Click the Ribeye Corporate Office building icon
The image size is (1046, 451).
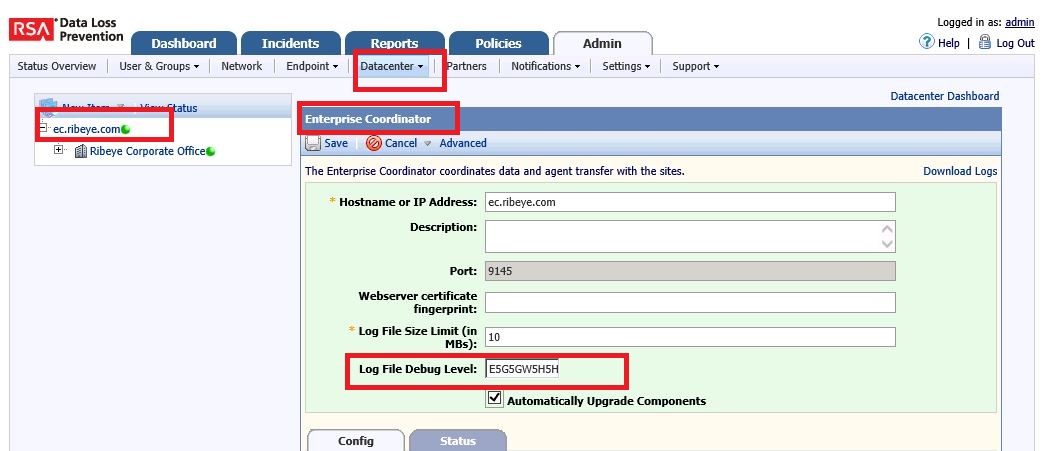[x=80, y=151]
